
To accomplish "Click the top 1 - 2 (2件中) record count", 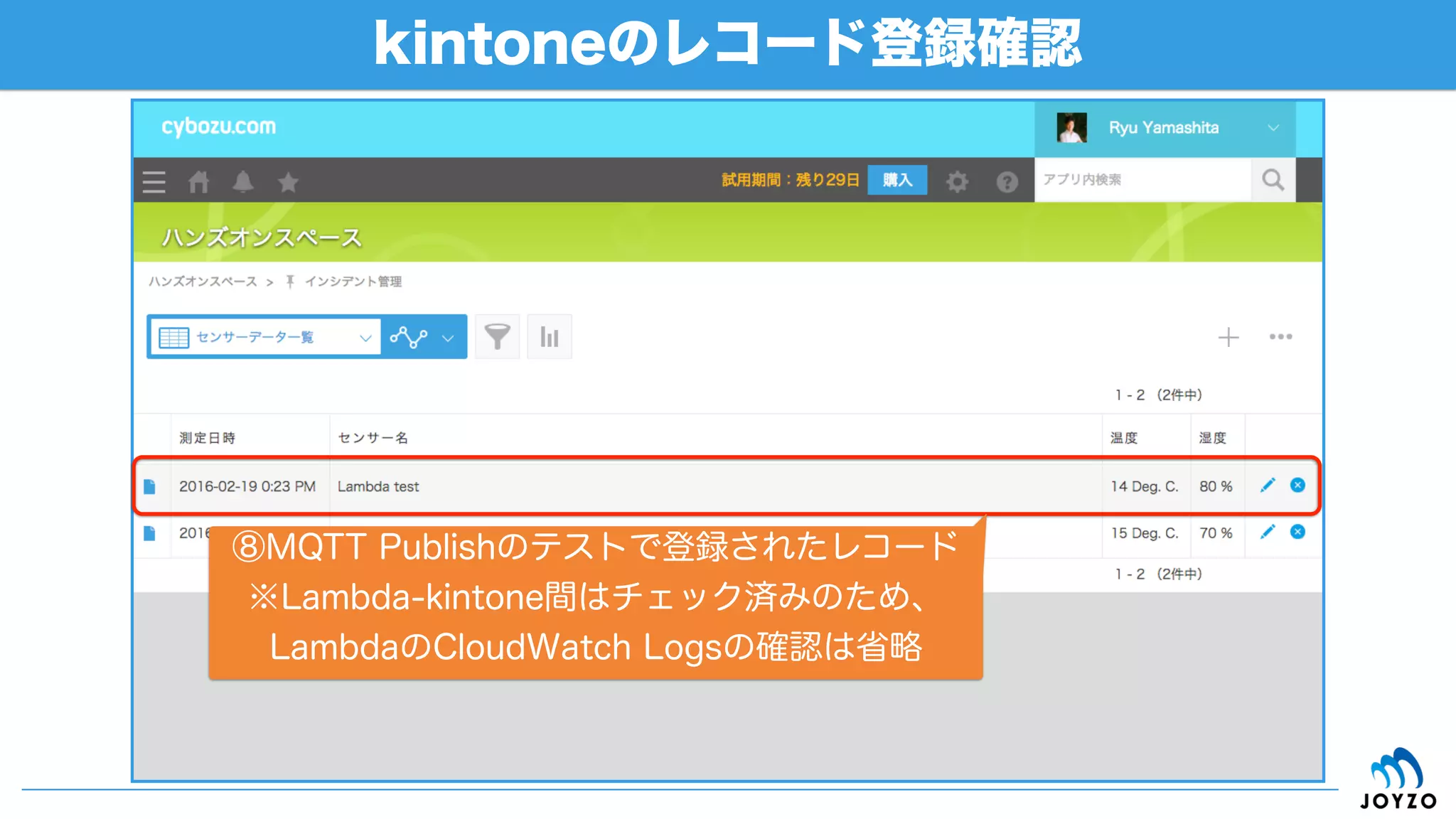I will tap(1158, 395).
